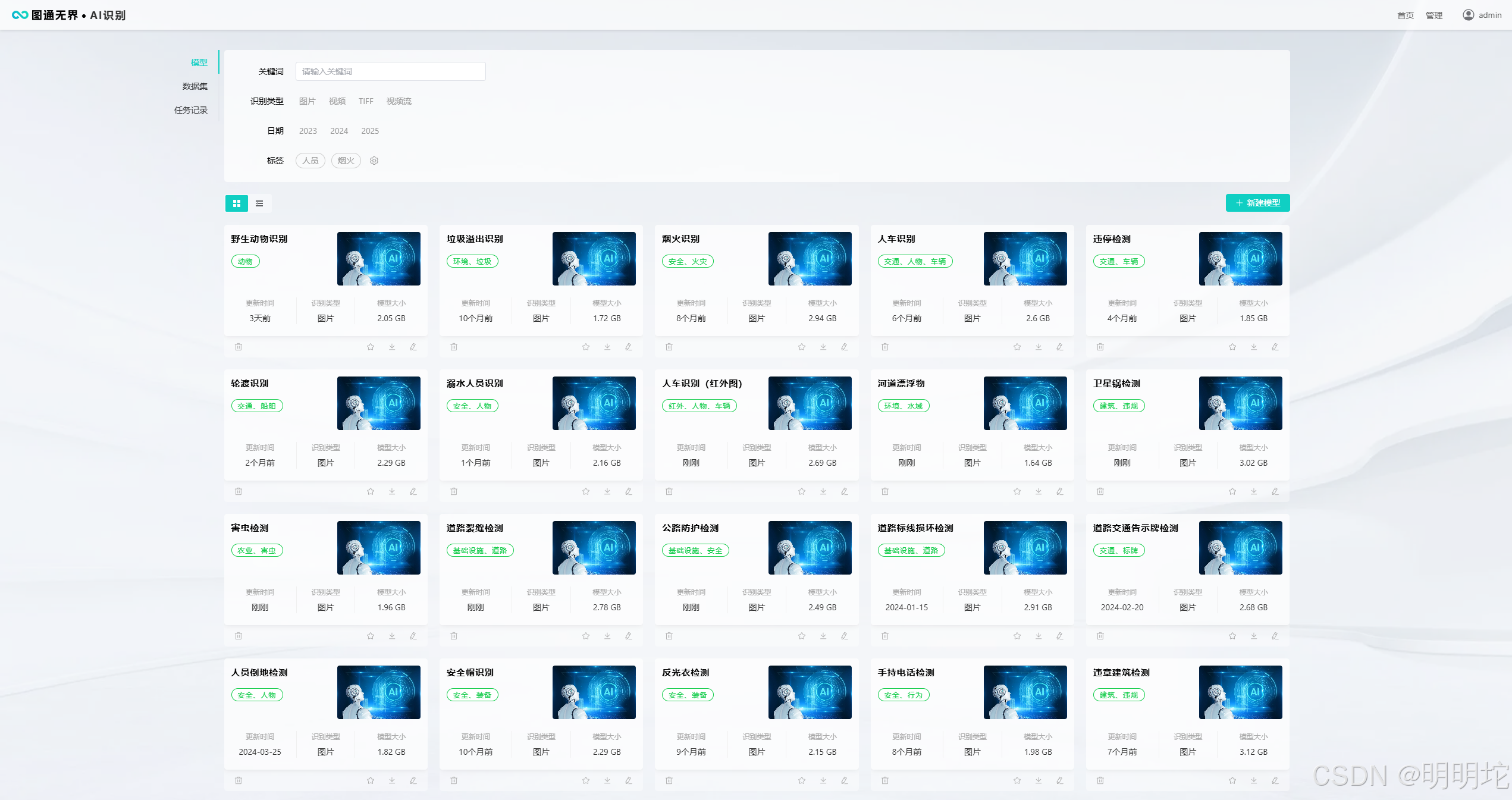Open the admin user menu
1512x800 pixels.
(x=1482, y=15)
